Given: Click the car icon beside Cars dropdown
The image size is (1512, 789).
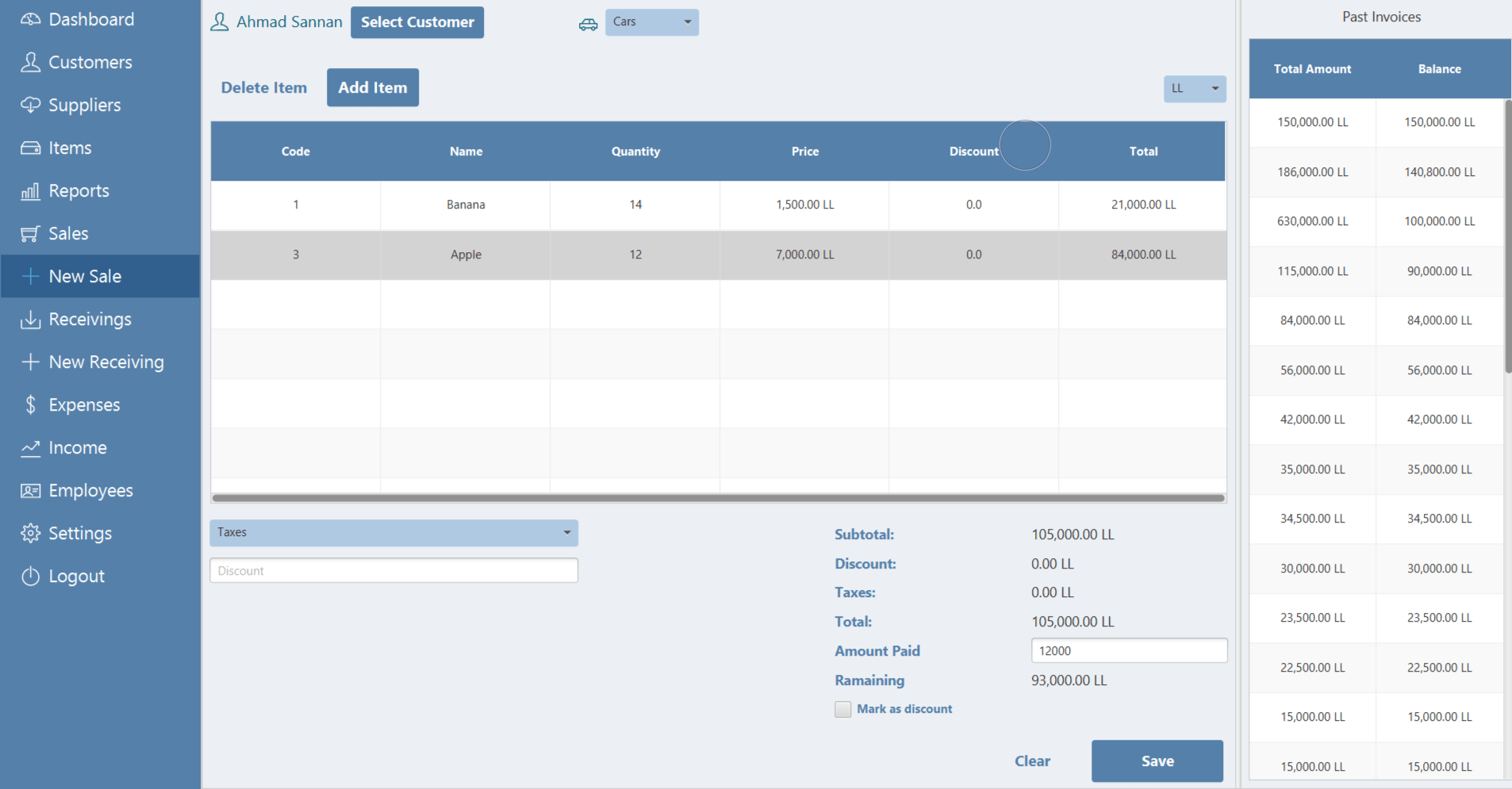Looking at the screenshot, I should click(588, 24).
